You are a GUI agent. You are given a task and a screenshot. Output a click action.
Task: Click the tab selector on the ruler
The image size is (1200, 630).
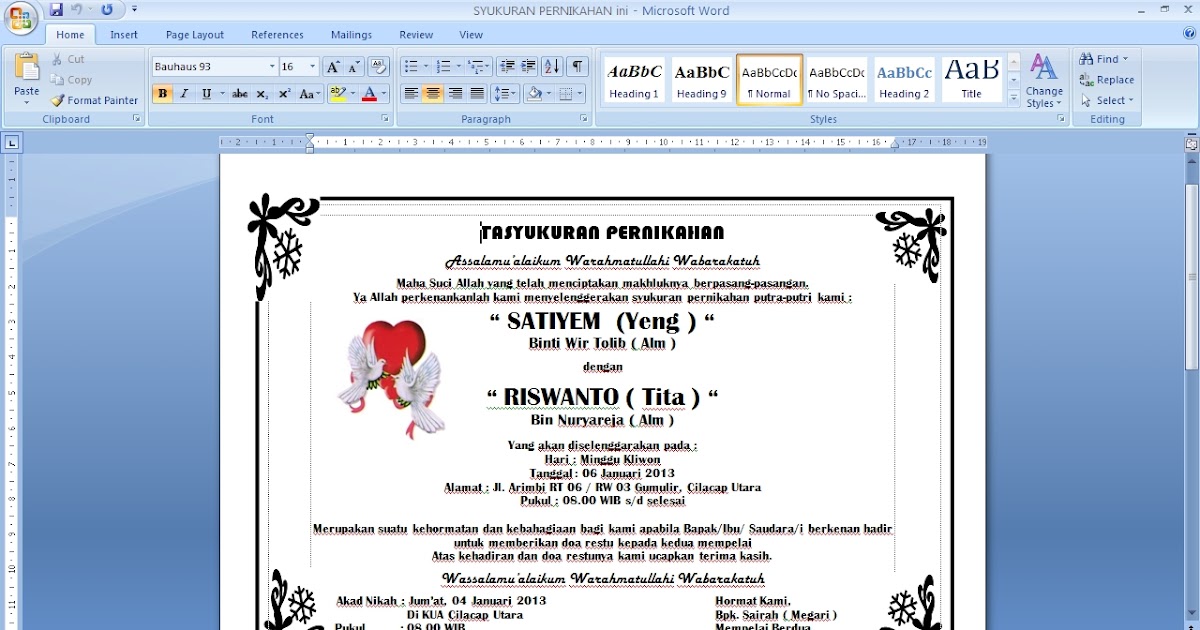click(x=12, y=143)
